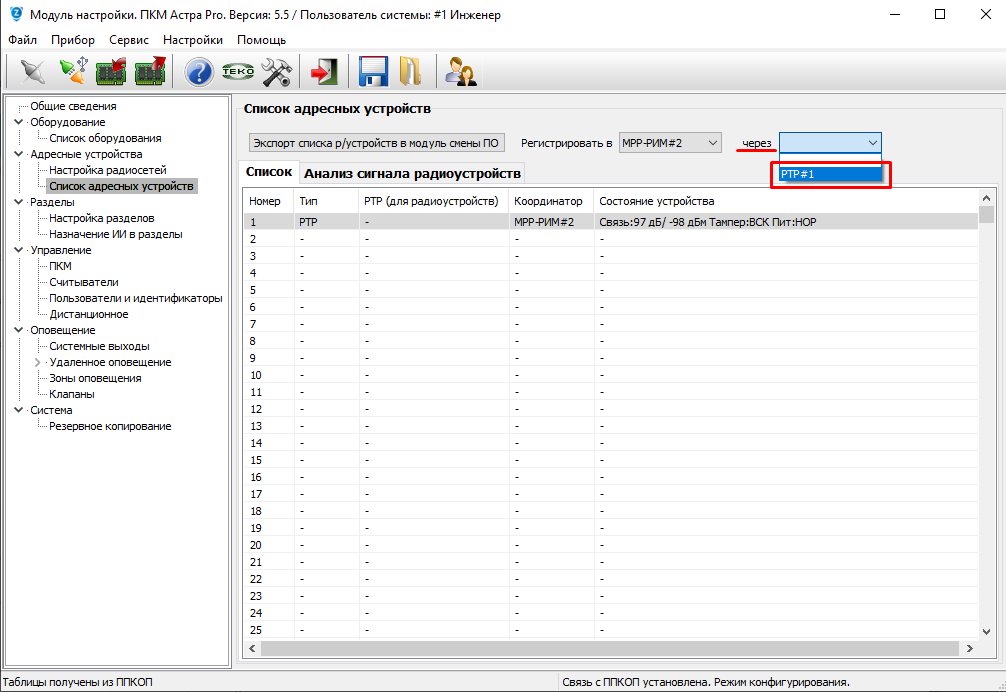This screenshot has height=692, width=1006.
Task: Switch to Анализ сигнала радиоустройств tab
Action: point(412,174)
